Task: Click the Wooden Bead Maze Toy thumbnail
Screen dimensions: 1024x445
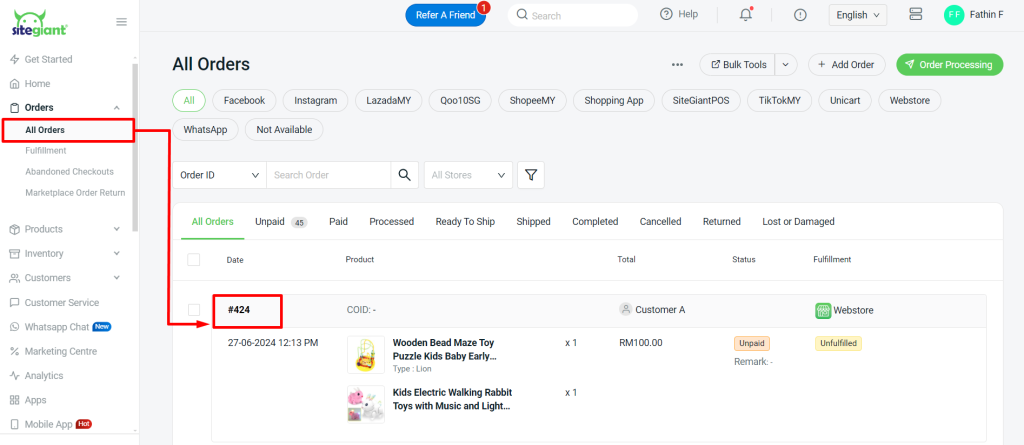Action: point(366,355)
